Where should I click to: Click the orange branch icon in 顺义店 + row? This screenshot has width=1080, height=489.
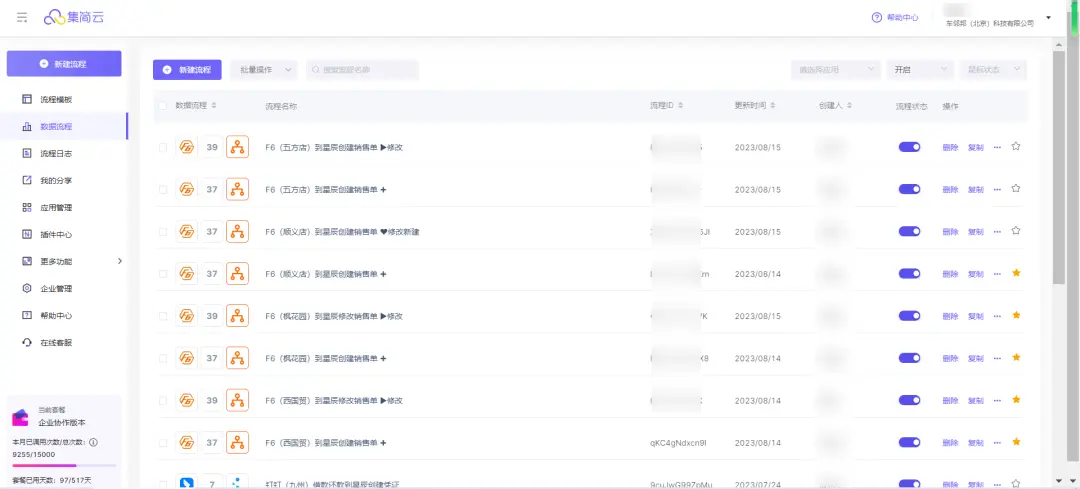(238, 273)
